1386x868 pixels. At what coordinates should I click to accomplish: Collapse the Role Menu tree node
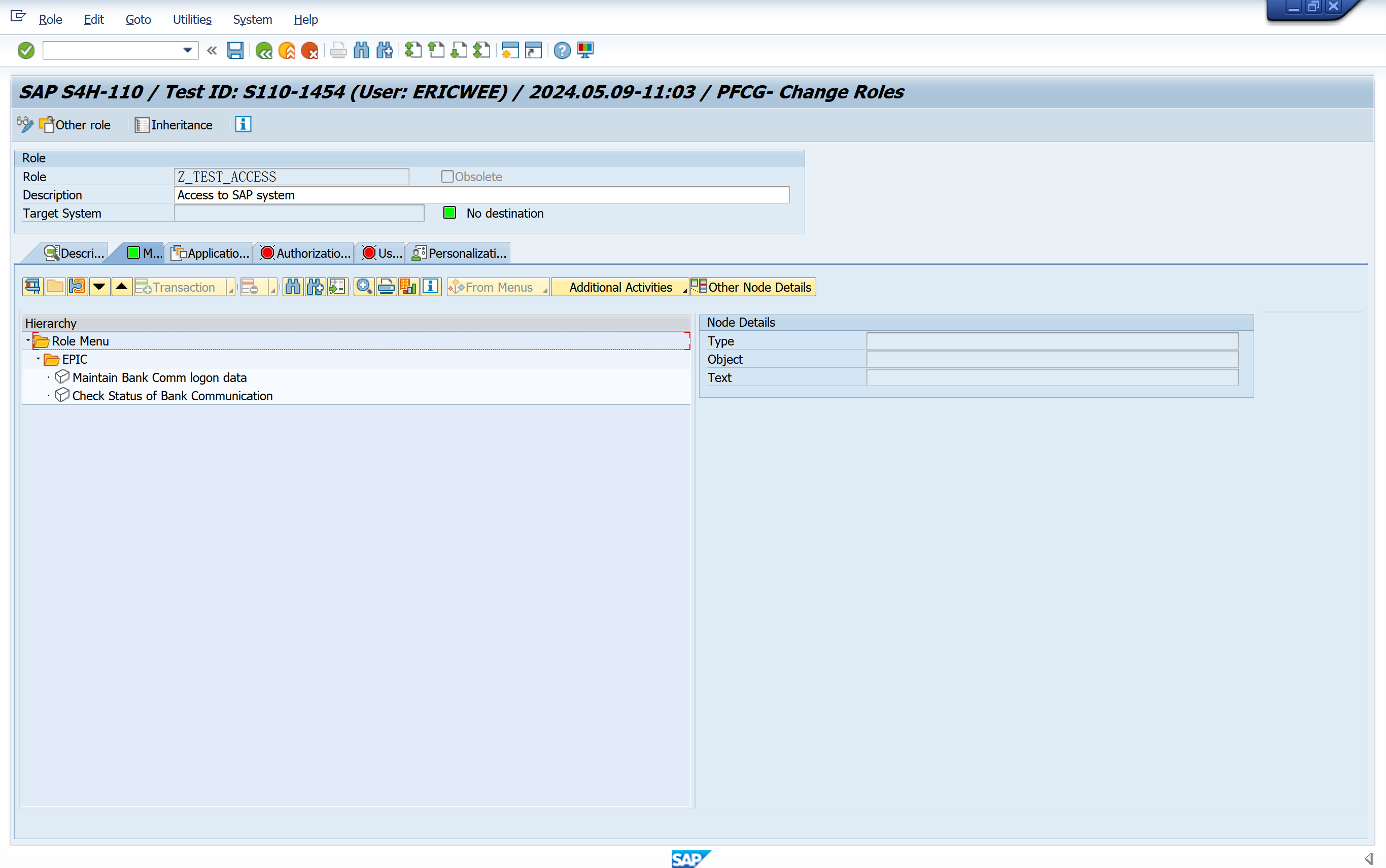pos(28,340)
